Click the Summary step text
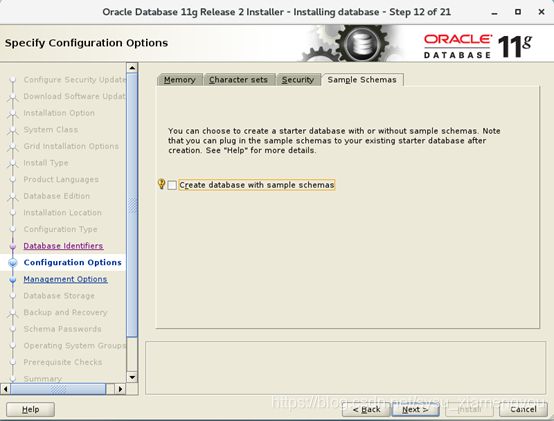554x421 pixels. [43, 379]
